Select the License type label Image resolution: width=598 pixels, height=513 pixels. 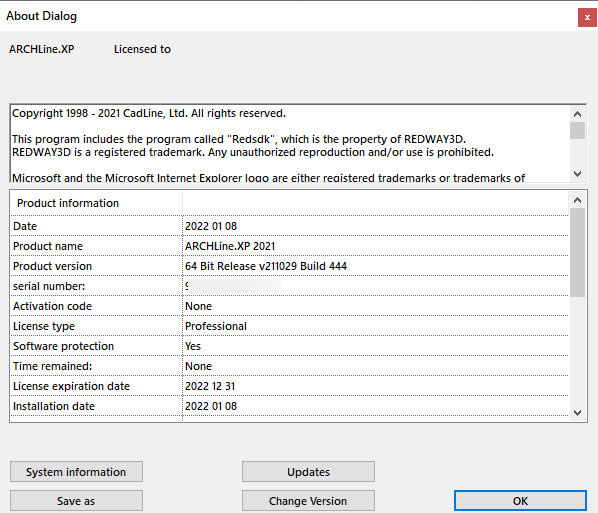(x=44, y=326)
